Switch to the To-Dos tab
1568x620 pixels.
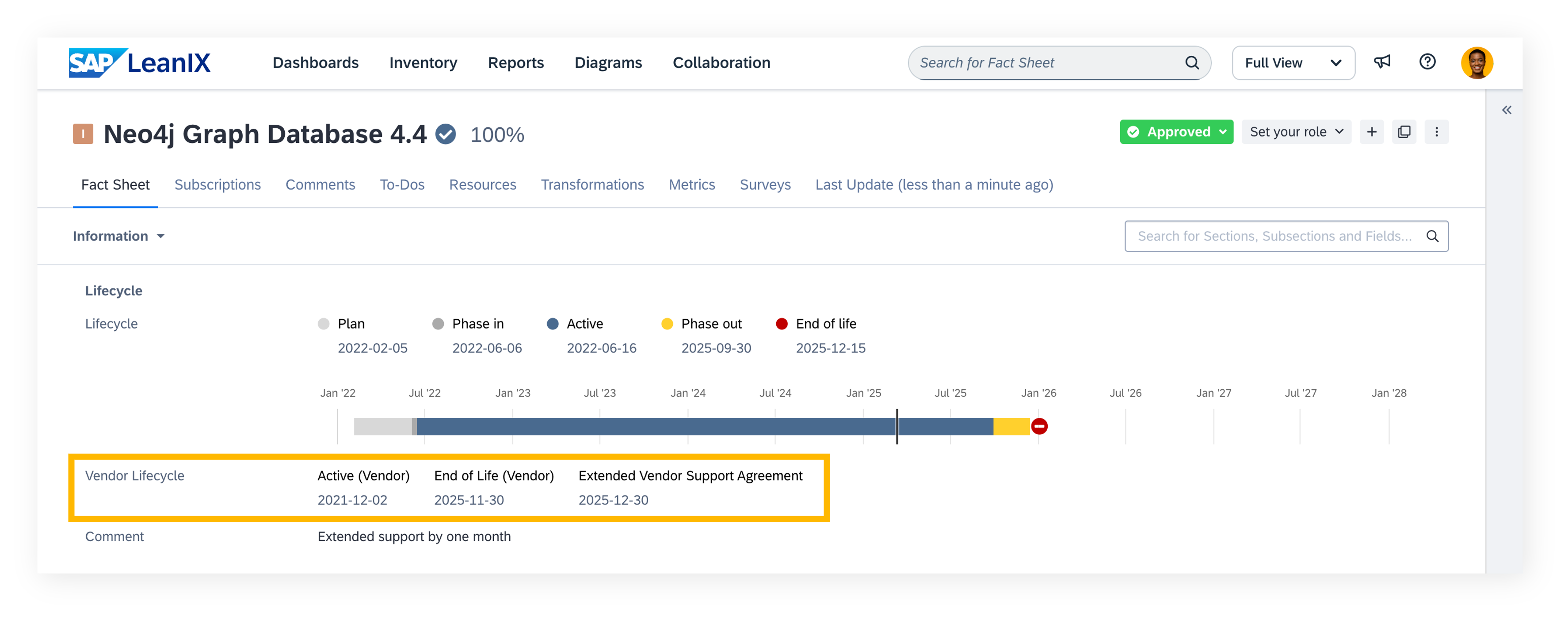pyautogui.click(x=402, y=184)
